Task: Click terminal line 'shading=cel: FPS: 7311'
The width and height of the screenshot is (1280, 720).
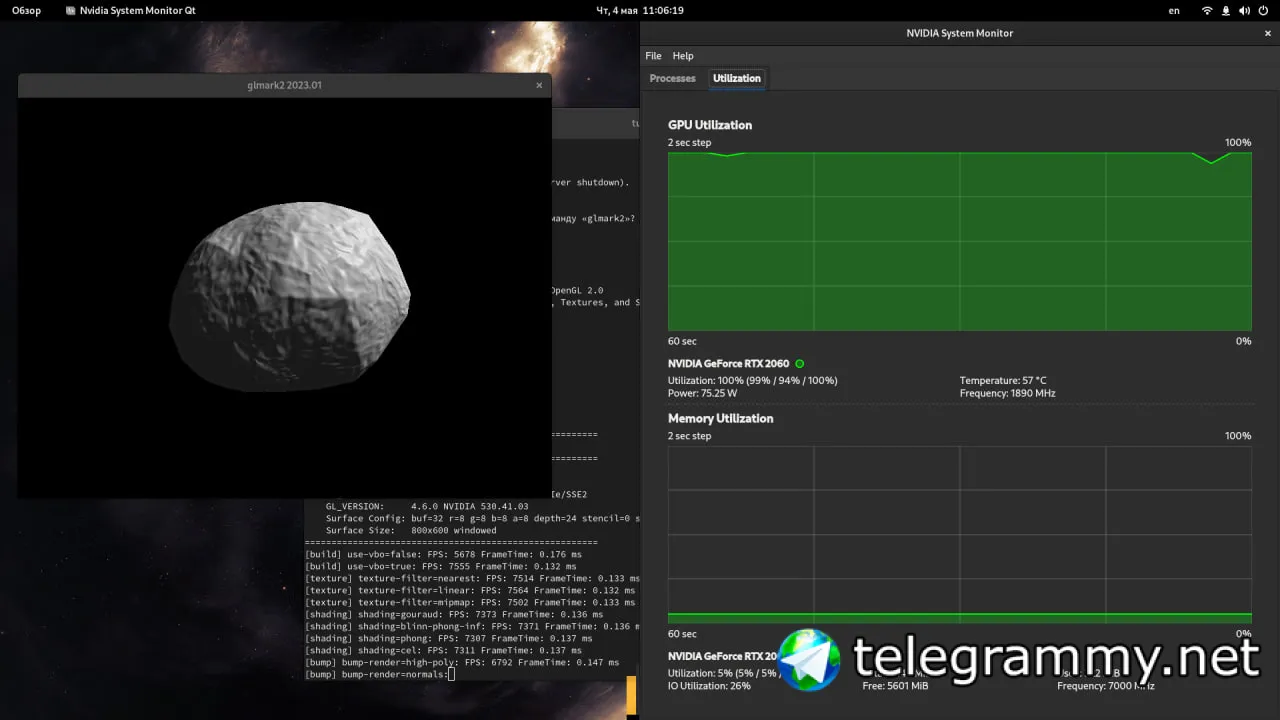Action: (x=443, y=650)
